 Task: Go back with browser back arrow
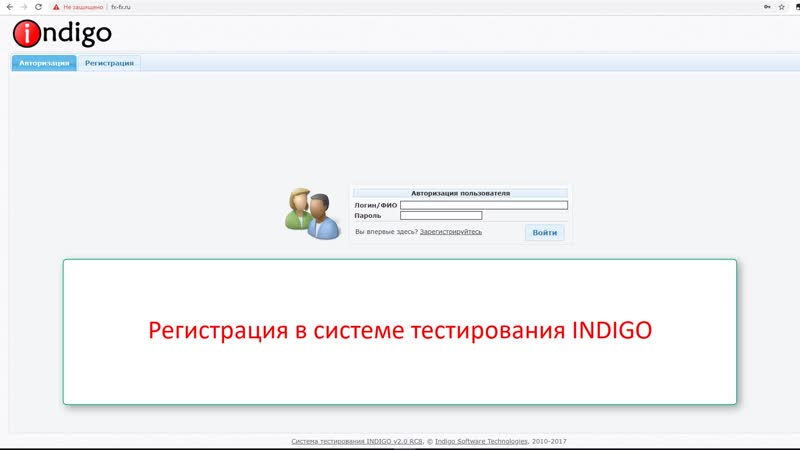[9, 7]
